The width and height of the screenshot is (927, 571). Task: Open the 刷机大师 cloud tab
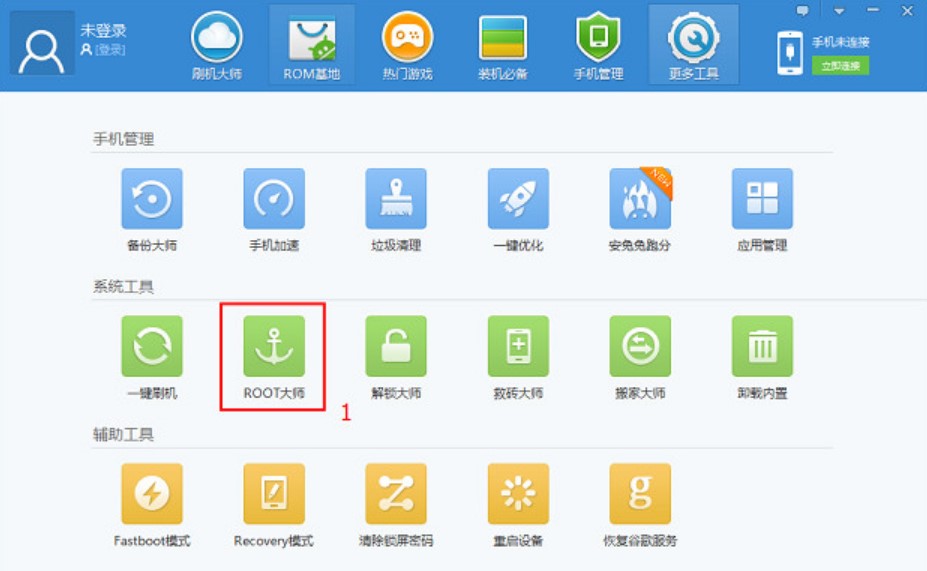pyautogui.click(x=217, y=46)
